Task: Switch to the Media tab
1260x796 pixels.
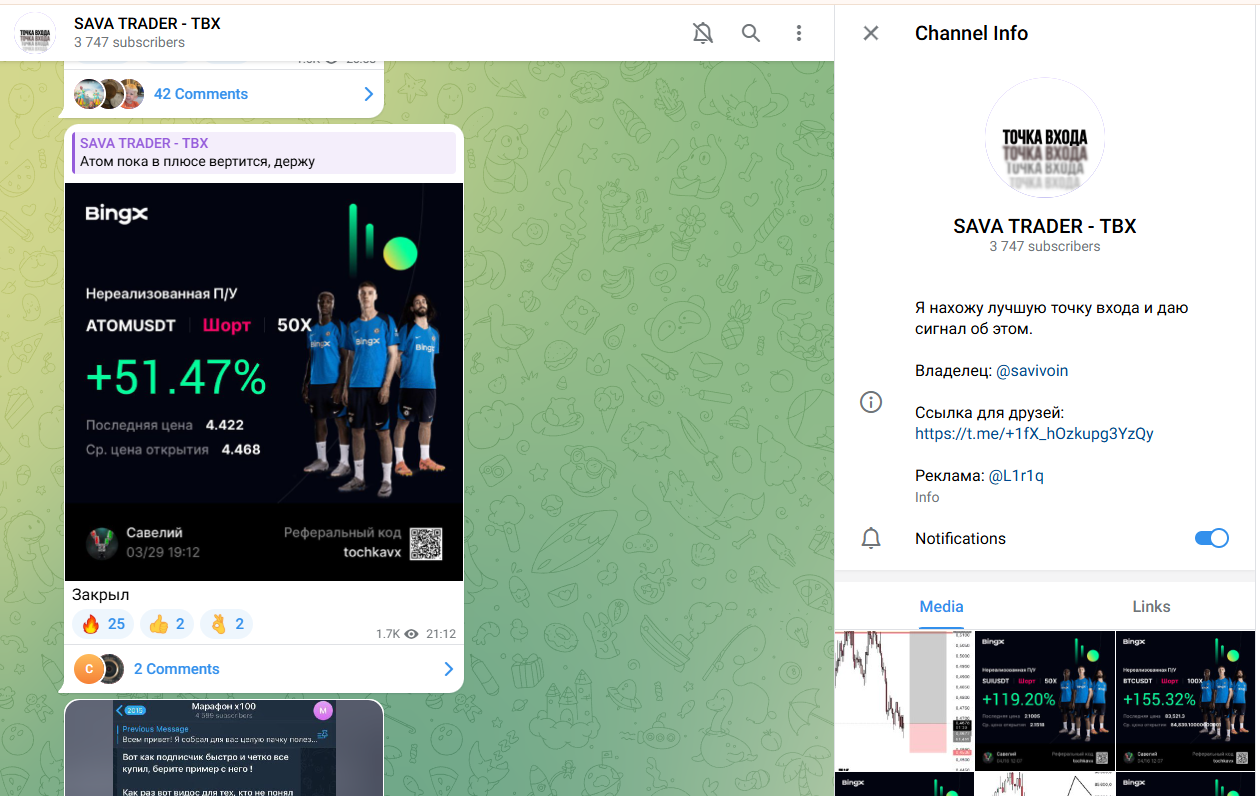Action: 942,606
